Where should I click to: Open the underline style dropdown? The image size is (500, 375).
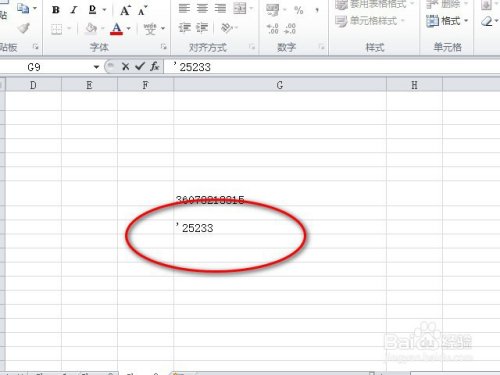pos(104,10)
